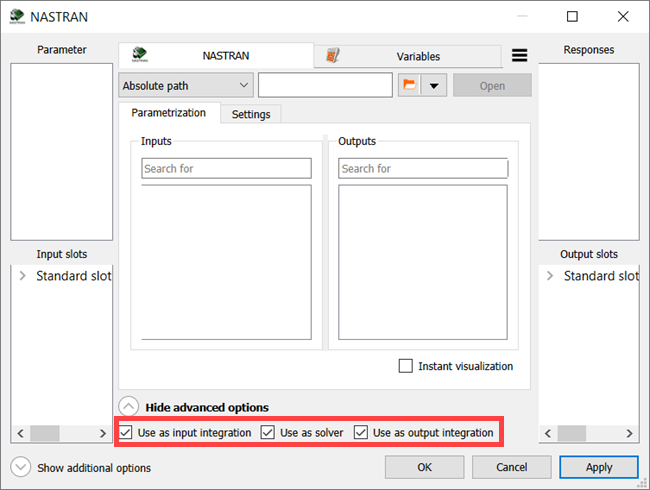
Task: Click the Input slots horizontal scrollbar thumb
Action: [x=45, y=434]
